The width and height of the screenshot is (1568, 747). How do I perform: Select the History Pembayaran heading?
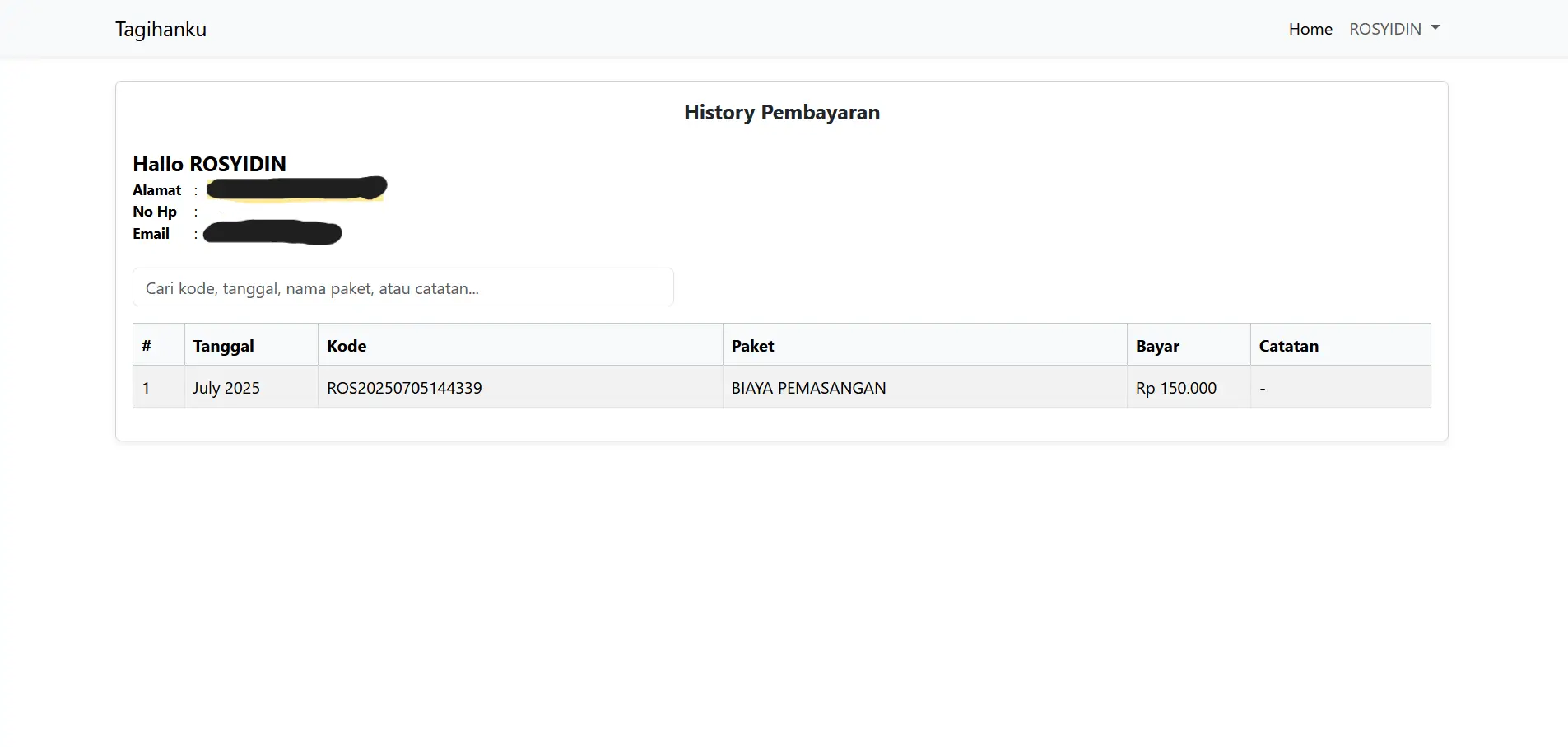coord(782,113)
